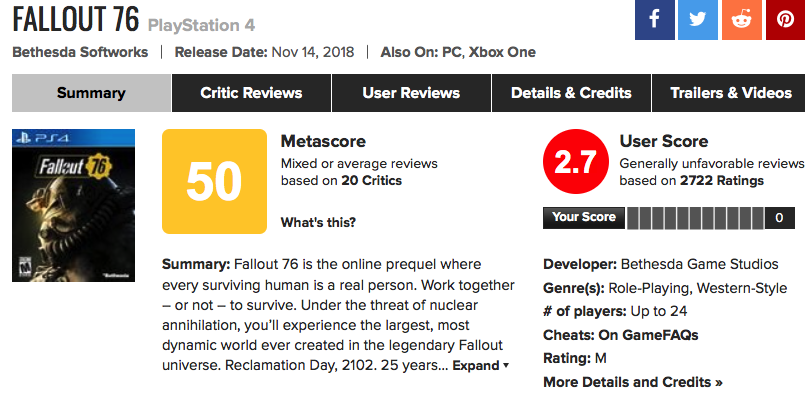Open the yellow Metascore 50 box
The width and height of the screenshot is (805, 400).
[214, 181]
